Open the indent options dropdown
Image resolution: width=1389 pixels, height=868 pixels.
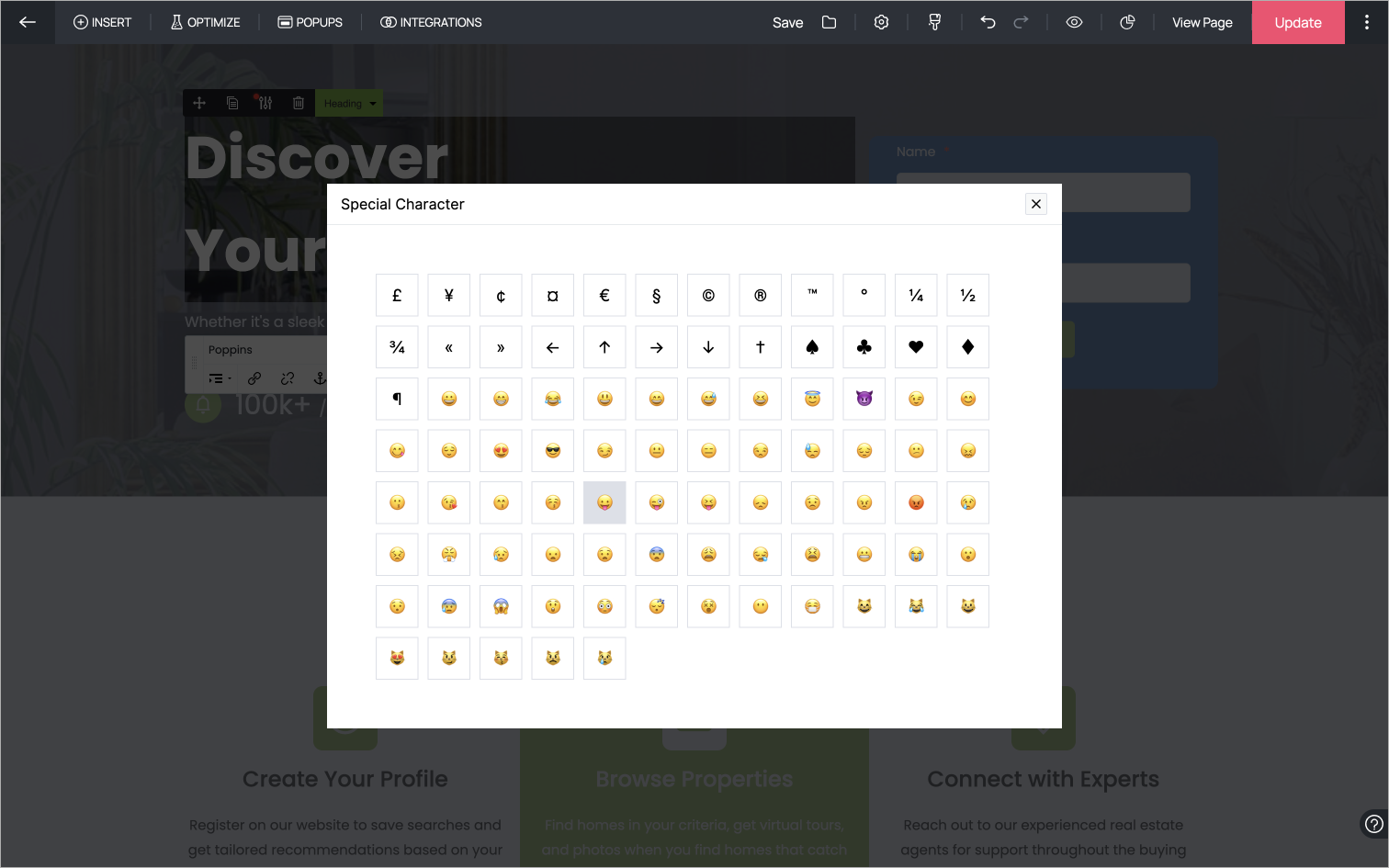(220, 378)
